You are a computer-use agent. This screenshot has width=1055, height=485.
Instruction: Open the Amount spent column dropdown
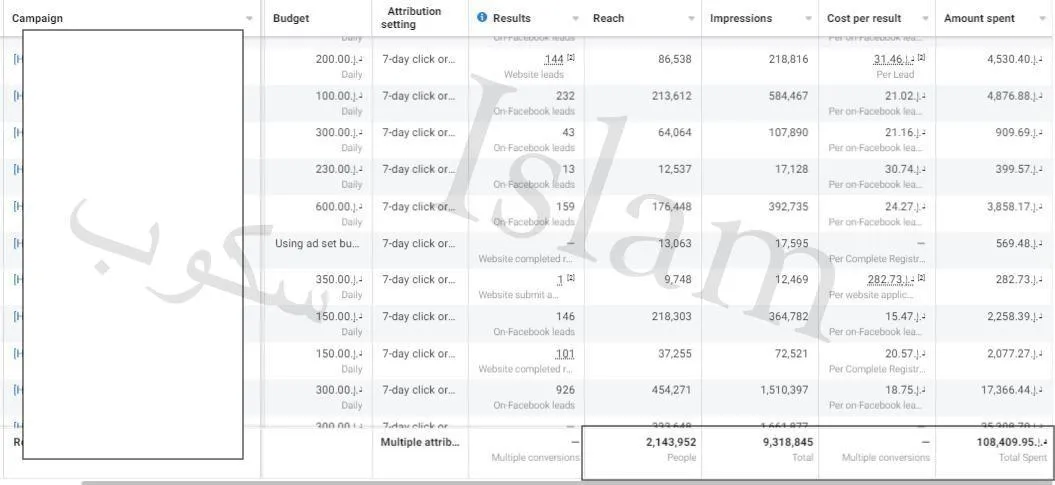pyautogui.click(x=1043, y=19)
